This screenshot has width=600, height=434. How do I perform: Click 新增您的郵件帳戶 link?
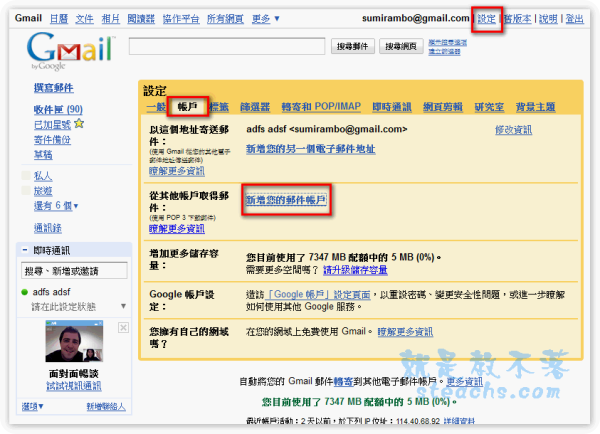[286, 200]
